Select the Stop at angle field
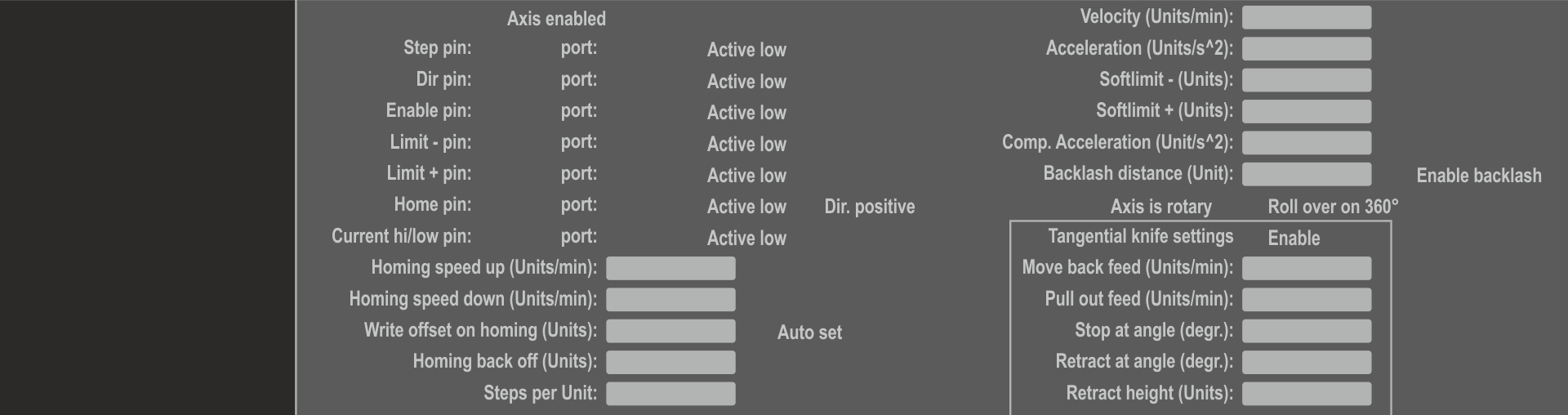This screenshot has height=415, width=1568. pos(1306,331)
